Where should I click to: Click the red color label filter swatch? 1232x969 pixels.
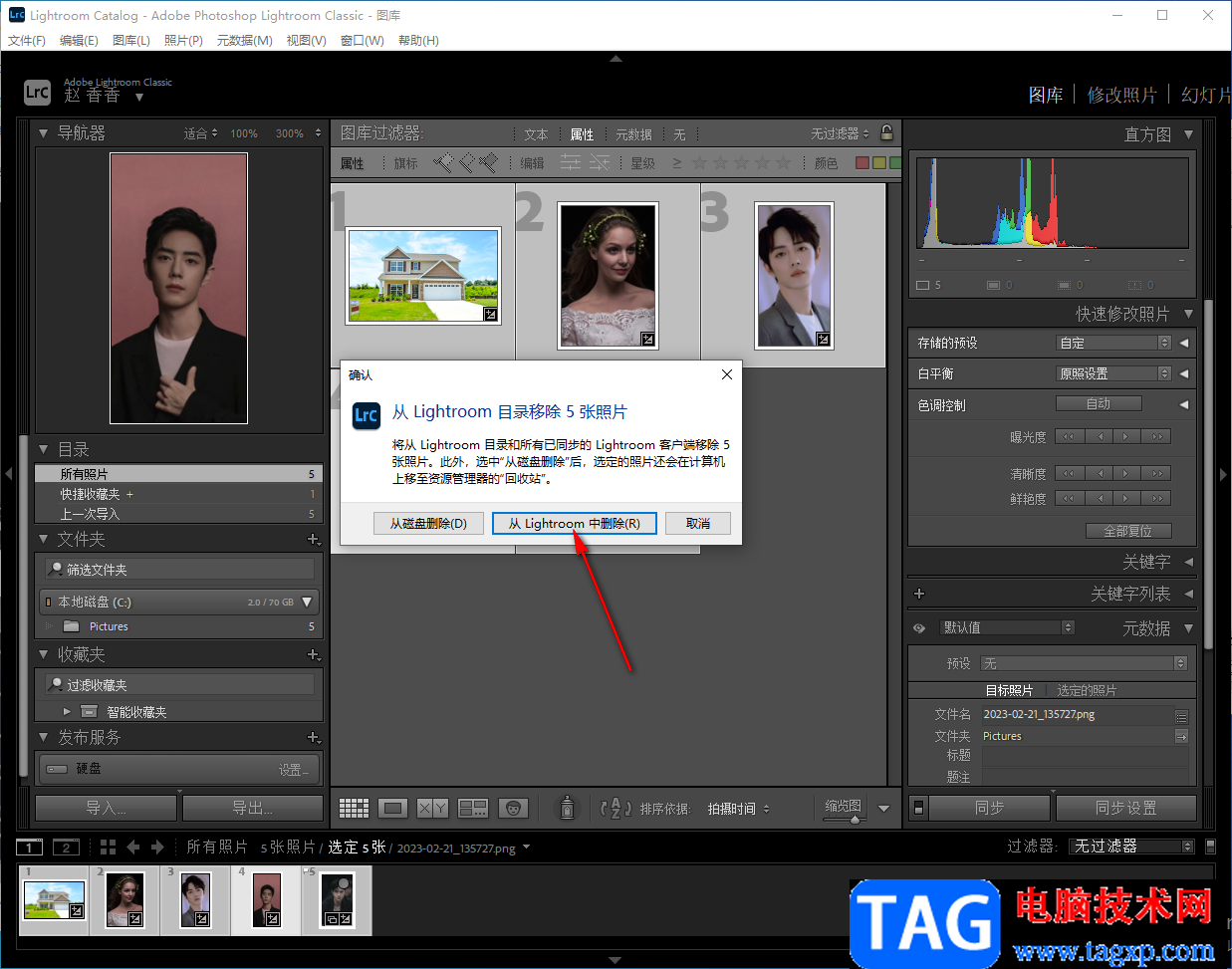coord(862,162)
